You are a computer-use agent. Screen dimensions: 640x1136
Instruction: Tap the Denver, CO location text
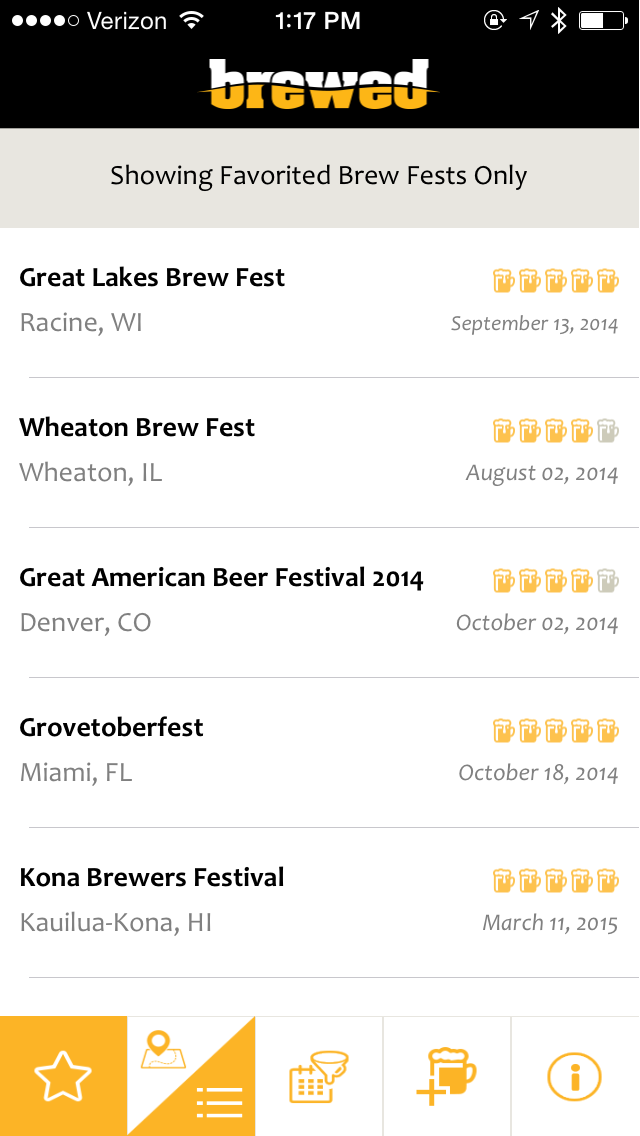(x=85, y=622)
